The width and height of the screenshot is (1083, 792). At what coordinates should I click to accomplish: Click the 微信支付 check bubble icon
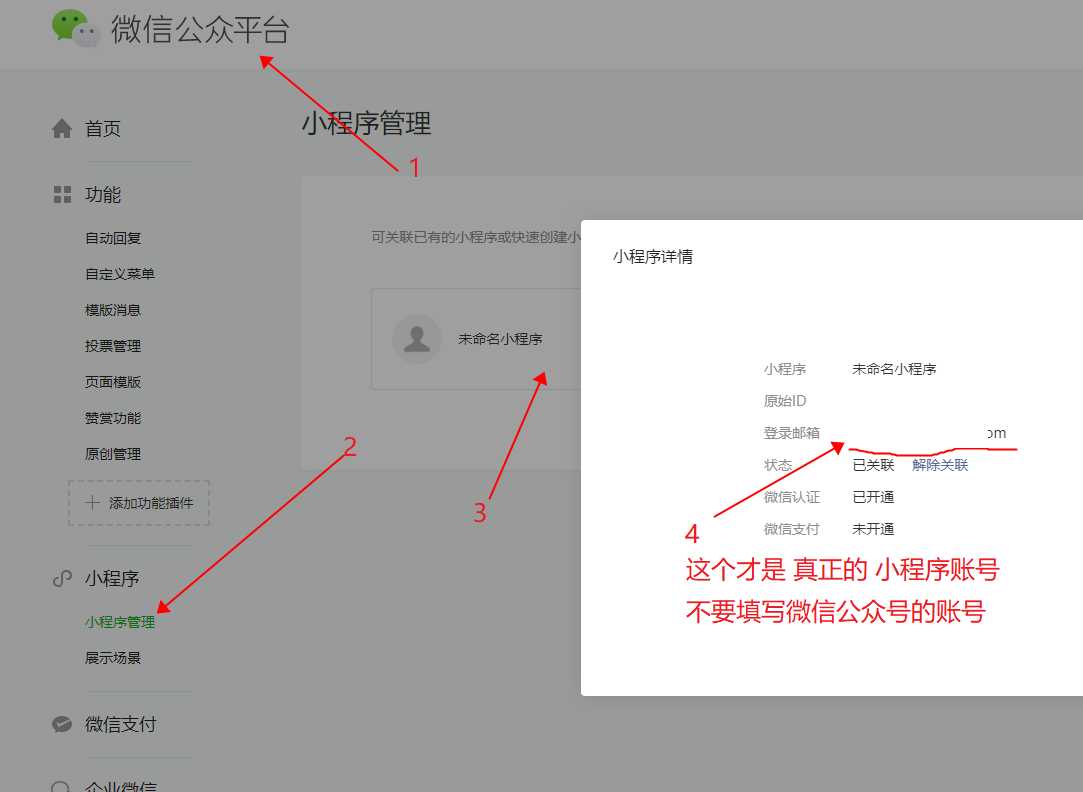(62, 724)
